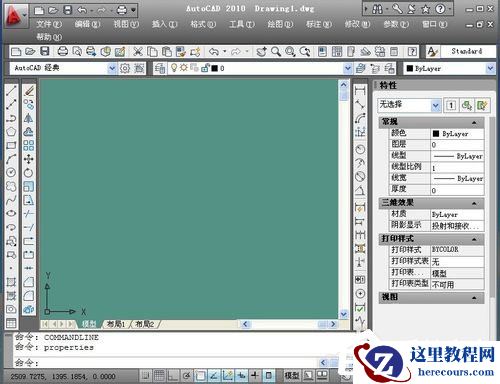Open the 文件 menu

[x=49, y=24]
